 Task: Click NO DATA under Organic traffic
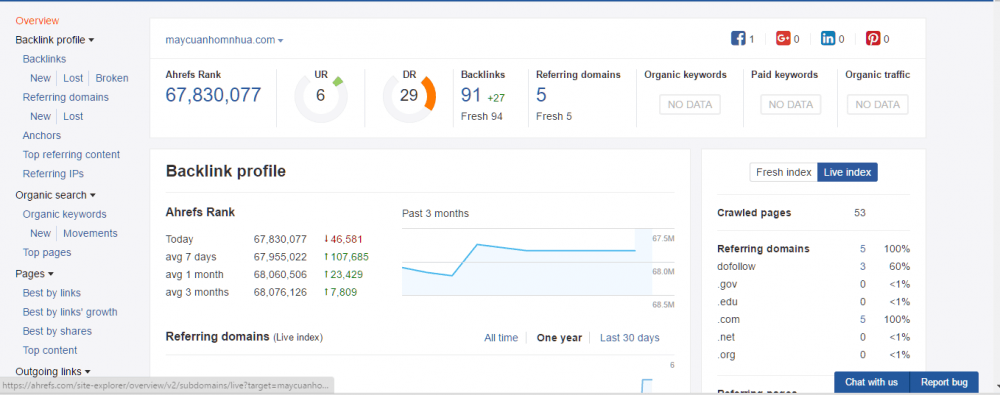pyautogui.click(x=878, y=105)
